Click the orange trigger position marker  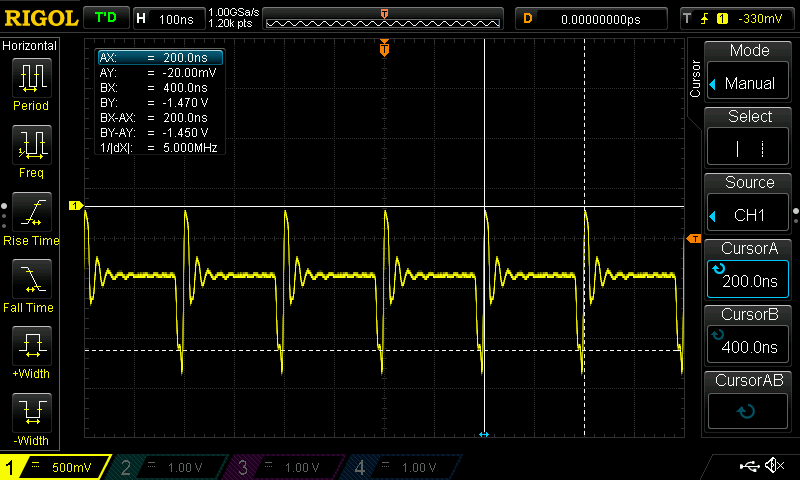pyautogui.click(x=385, y=49)
